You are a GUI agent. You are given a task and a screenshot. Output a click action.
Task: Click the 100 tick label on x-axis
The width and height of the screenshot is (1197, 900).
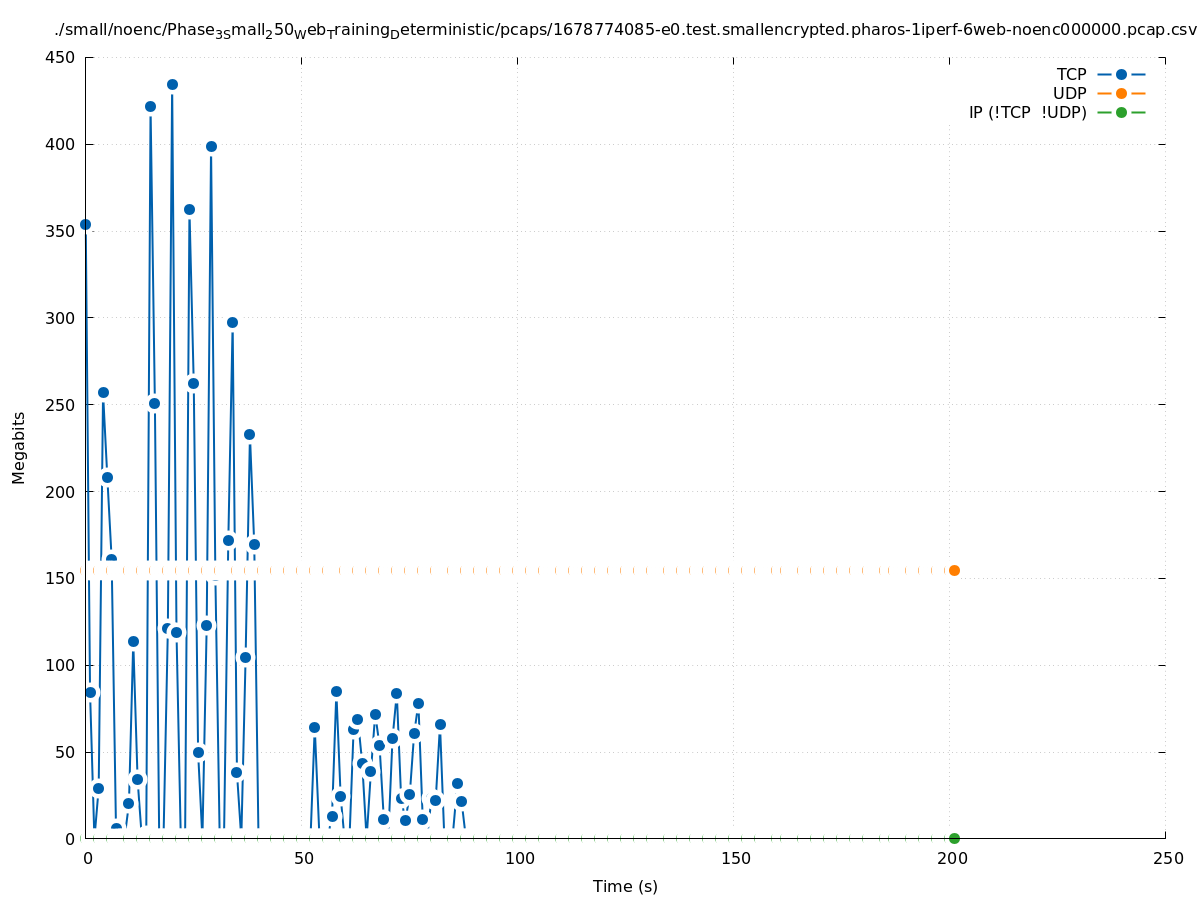point(518,859)
